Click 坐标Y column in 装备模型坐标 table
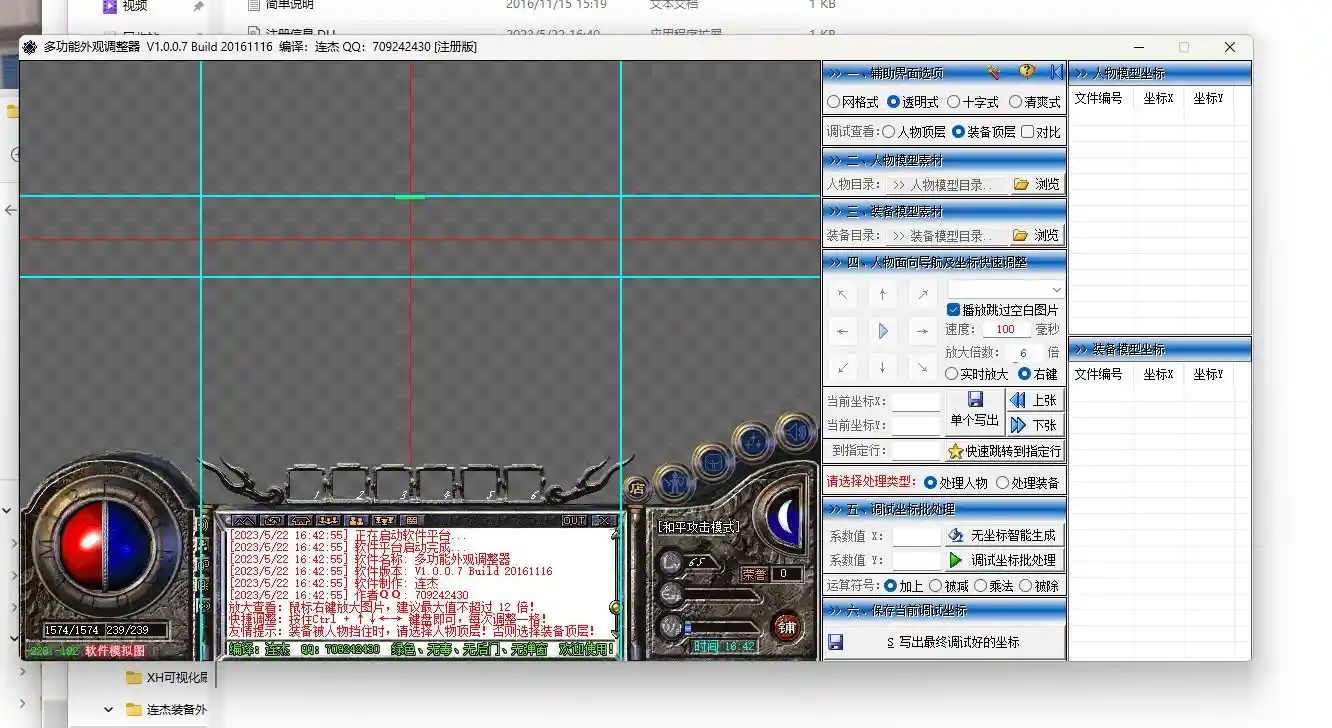Image resolution: width=1332 pixels, height=728 pixels. coord(1208,374)
